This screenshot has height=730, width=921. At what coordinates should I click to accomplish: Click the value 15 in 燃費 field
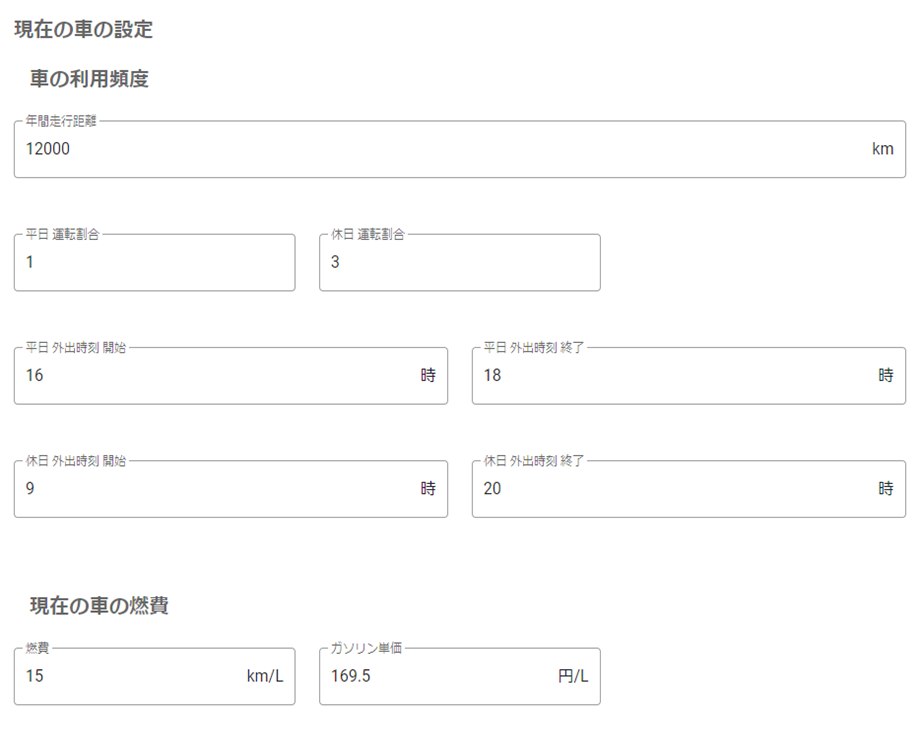tap(35, 676)
